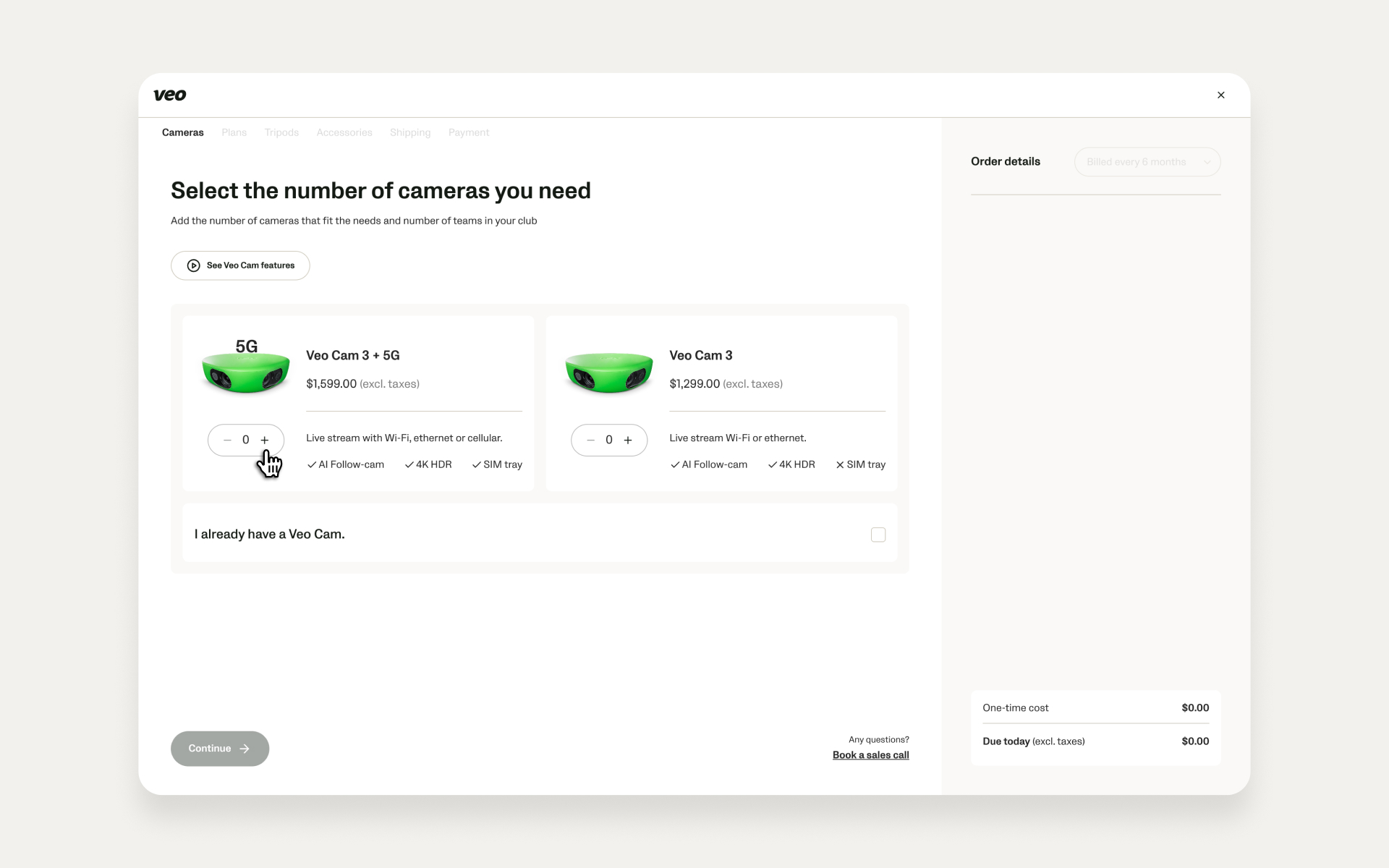Follow the Book a sales call link
Screen dimensions: 1389x868
(871, 755)
